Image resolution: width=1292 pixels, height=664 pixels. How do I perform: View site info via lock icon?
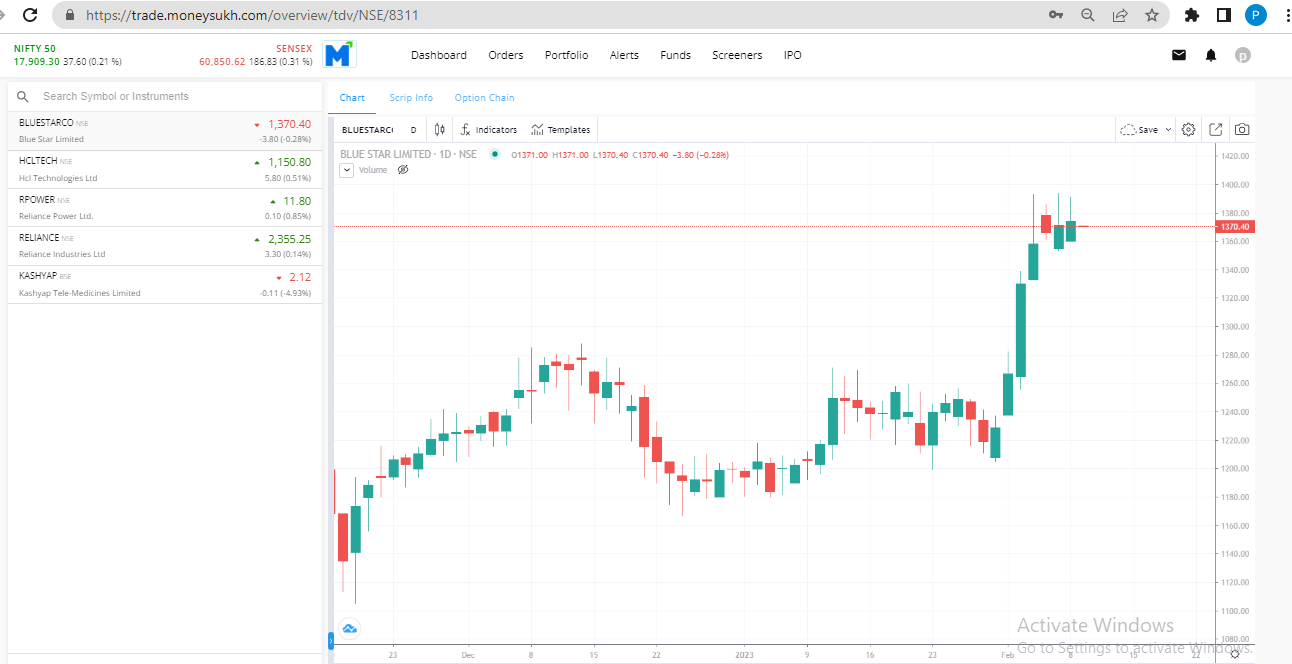pos(69,15)
